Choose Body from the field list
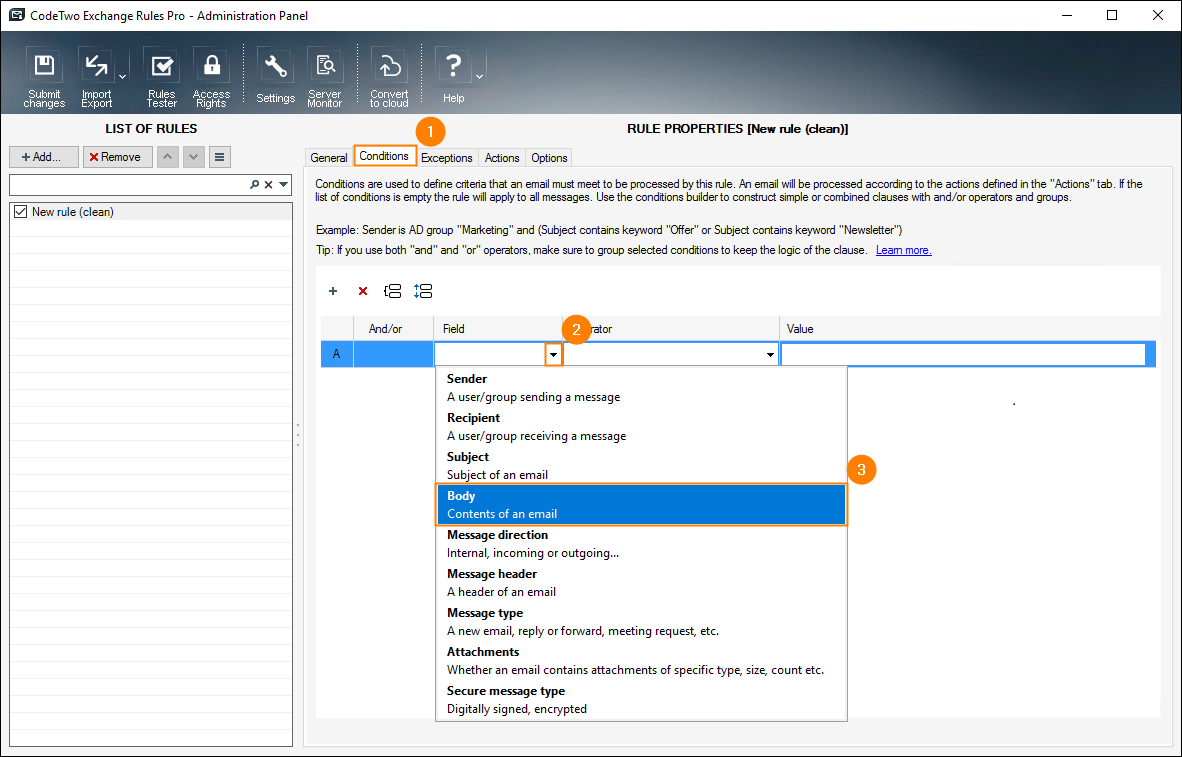This screenshot has height=757, width=1182. tap(641, 504)
